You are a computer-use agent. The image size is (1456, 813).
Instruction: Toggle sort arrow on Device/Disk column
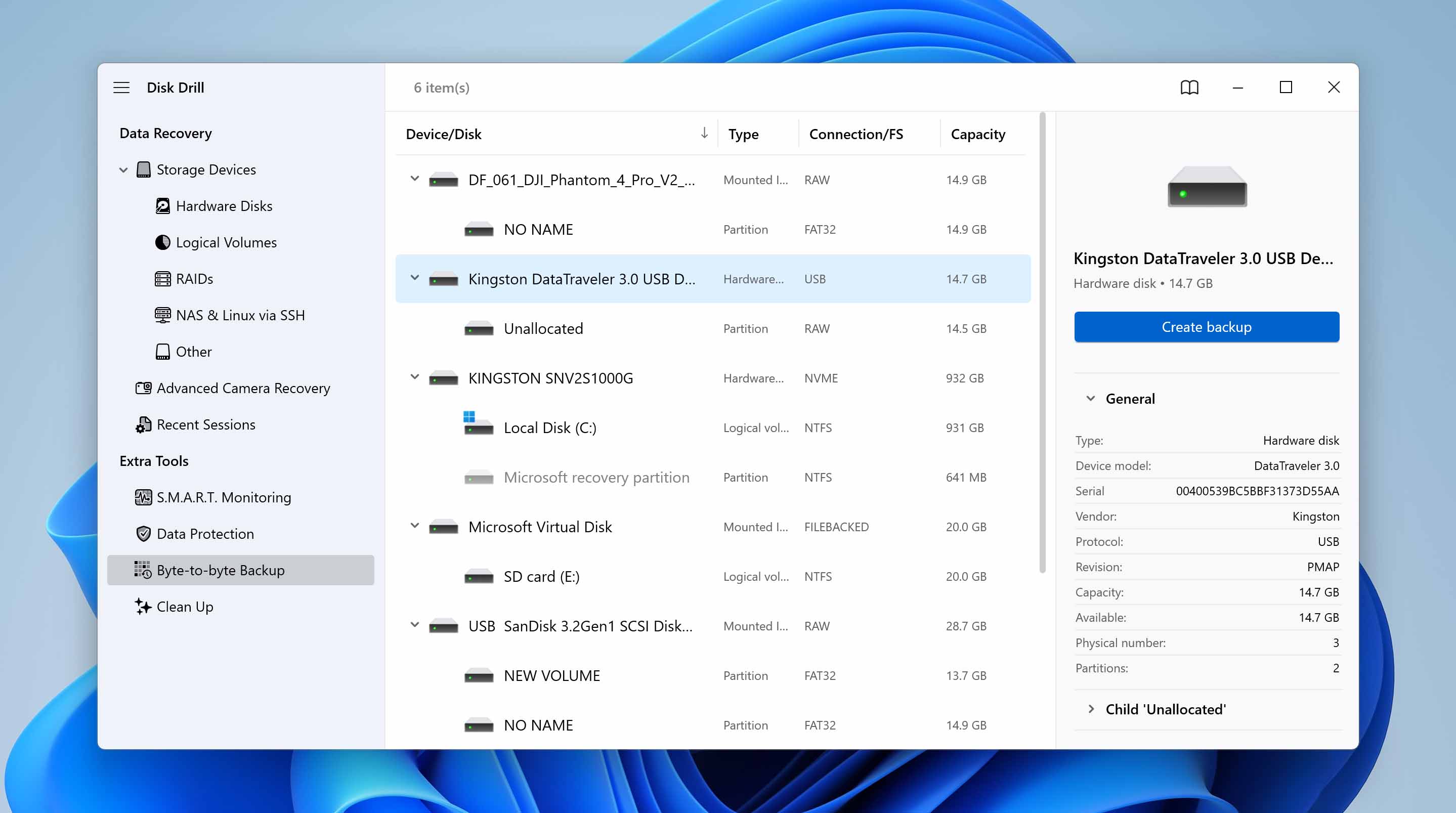[704, 133]
